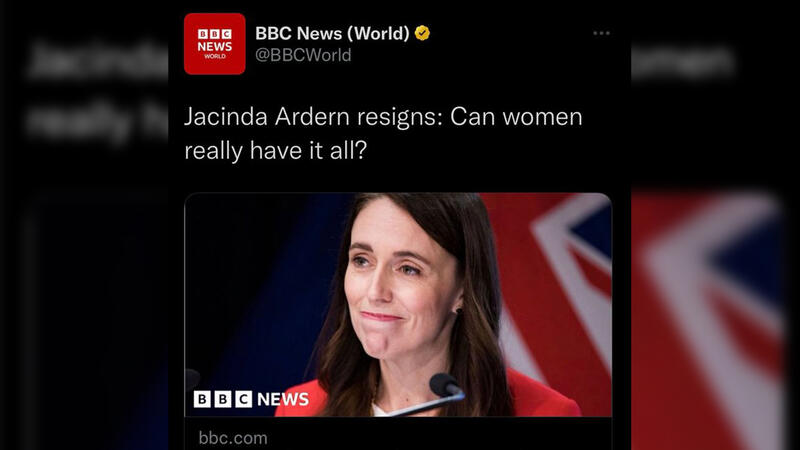This screenshot has width=800, height=450.
Task: Open the three-dot more options menu
Action: tap(601, 33)
